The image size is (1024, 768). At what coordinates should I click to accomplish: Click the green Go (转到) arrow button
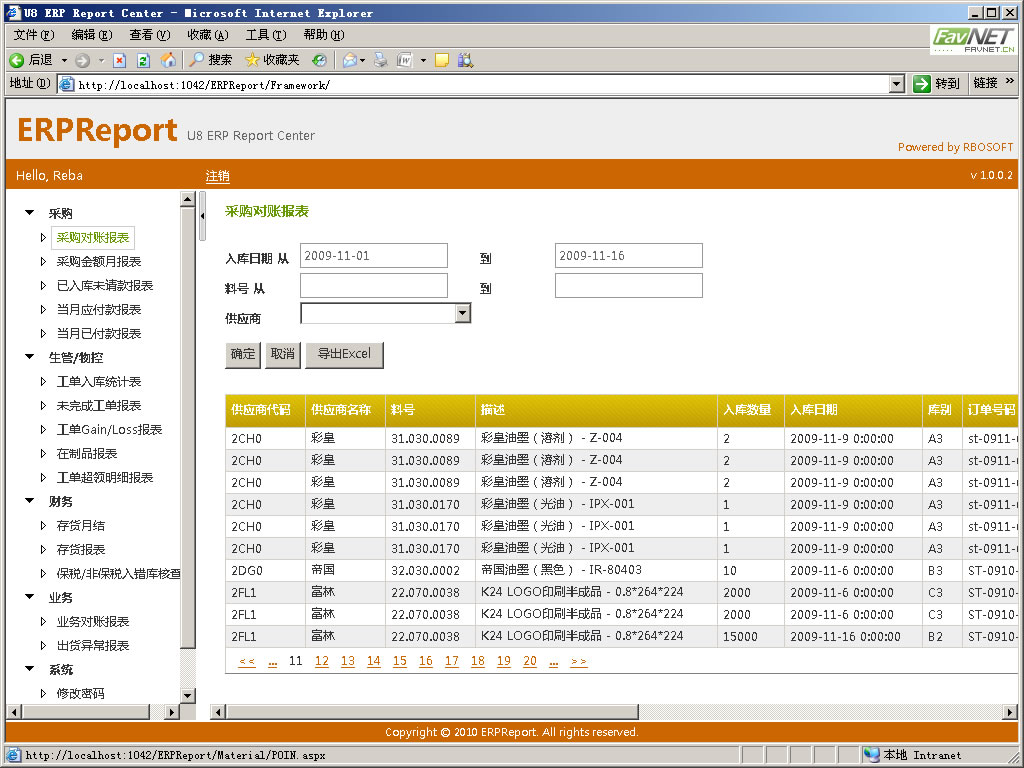tap(921, 84)
